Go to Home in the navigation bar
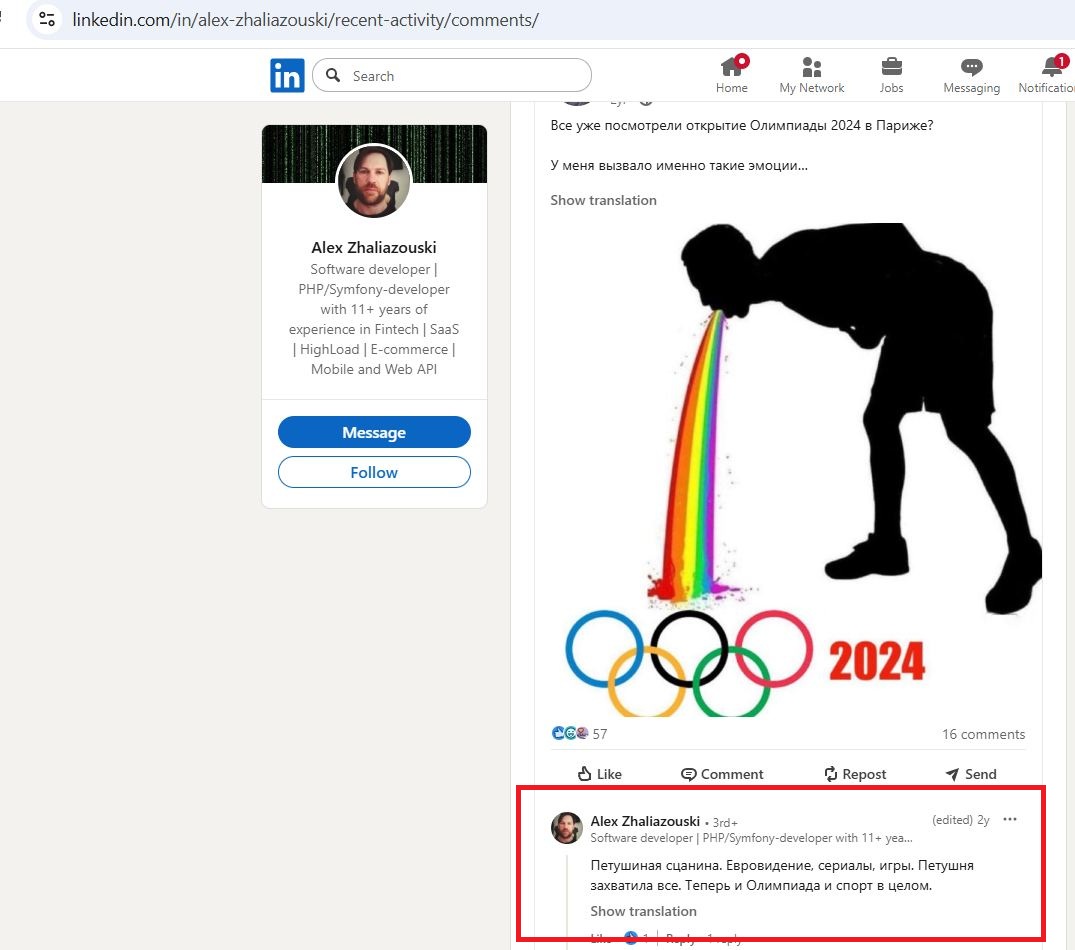Viewport: 1075px width, 950px height. click(x=732, y=75)
